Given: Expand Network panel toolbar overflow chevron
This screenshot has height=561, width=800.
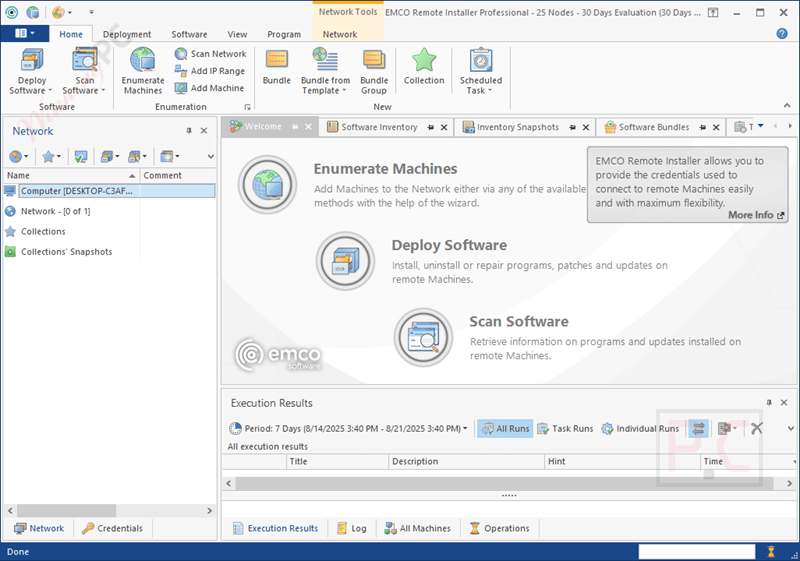Looking at the screenshot, I should pos(210,157).
